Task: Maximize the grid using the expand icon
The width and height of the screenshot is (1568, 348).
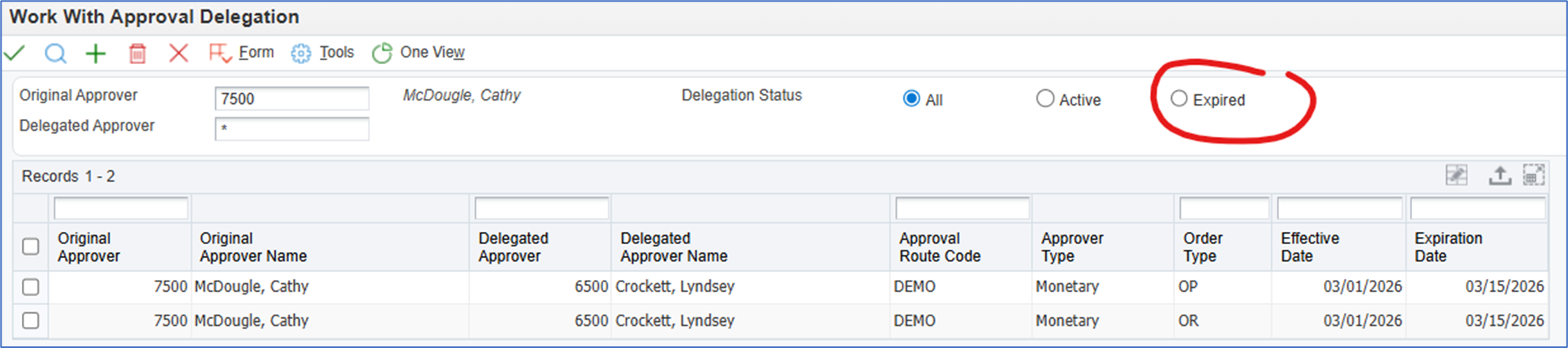Action: point(1533,175)
